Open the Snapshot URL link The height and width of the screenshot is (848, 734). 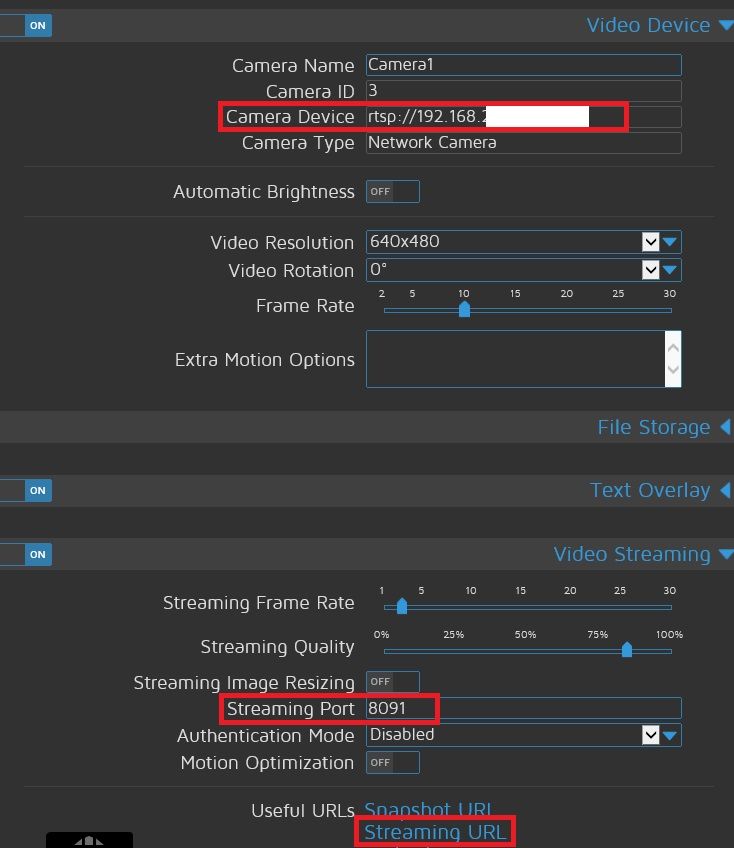coord(427,809)
